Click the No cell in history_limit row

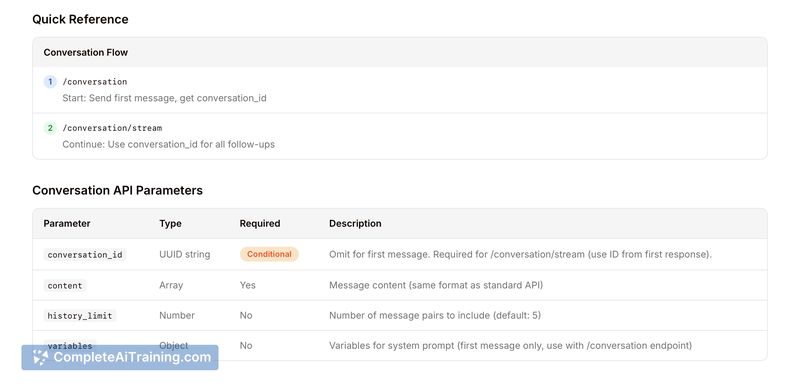click(x=246, y=315)
